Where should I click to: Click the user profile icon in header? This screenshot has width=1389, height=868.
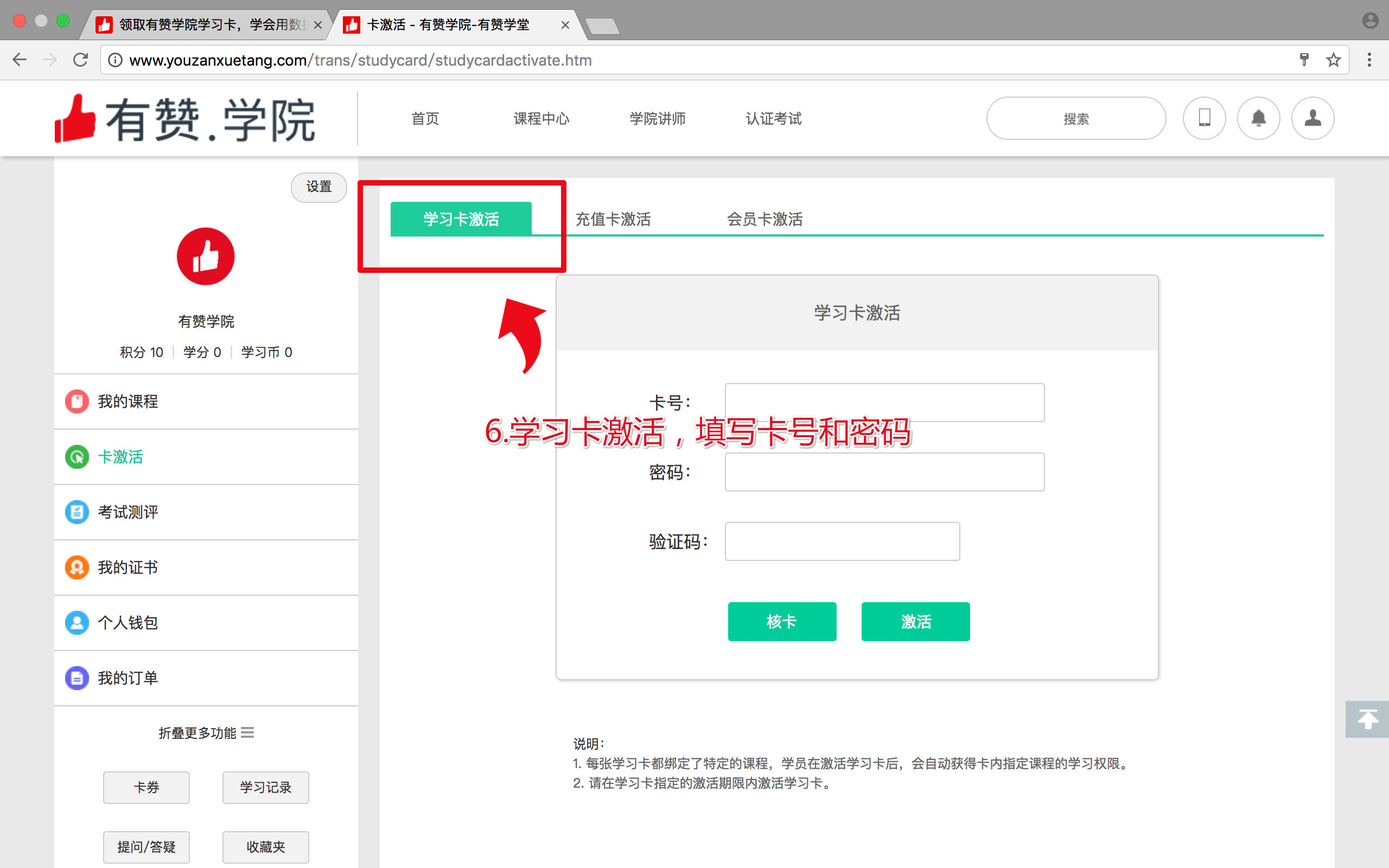pos(1312,118)
